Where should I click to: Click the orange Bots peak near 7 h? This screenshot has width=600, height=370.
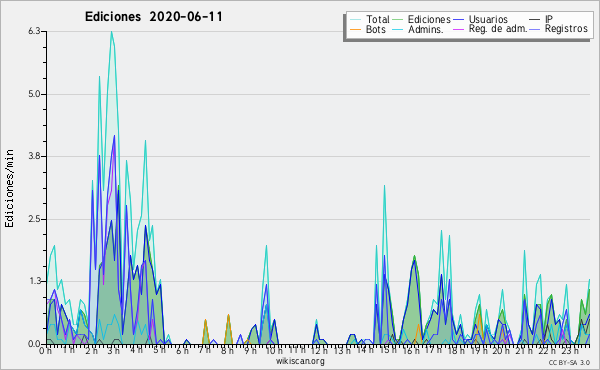point(205,320)
